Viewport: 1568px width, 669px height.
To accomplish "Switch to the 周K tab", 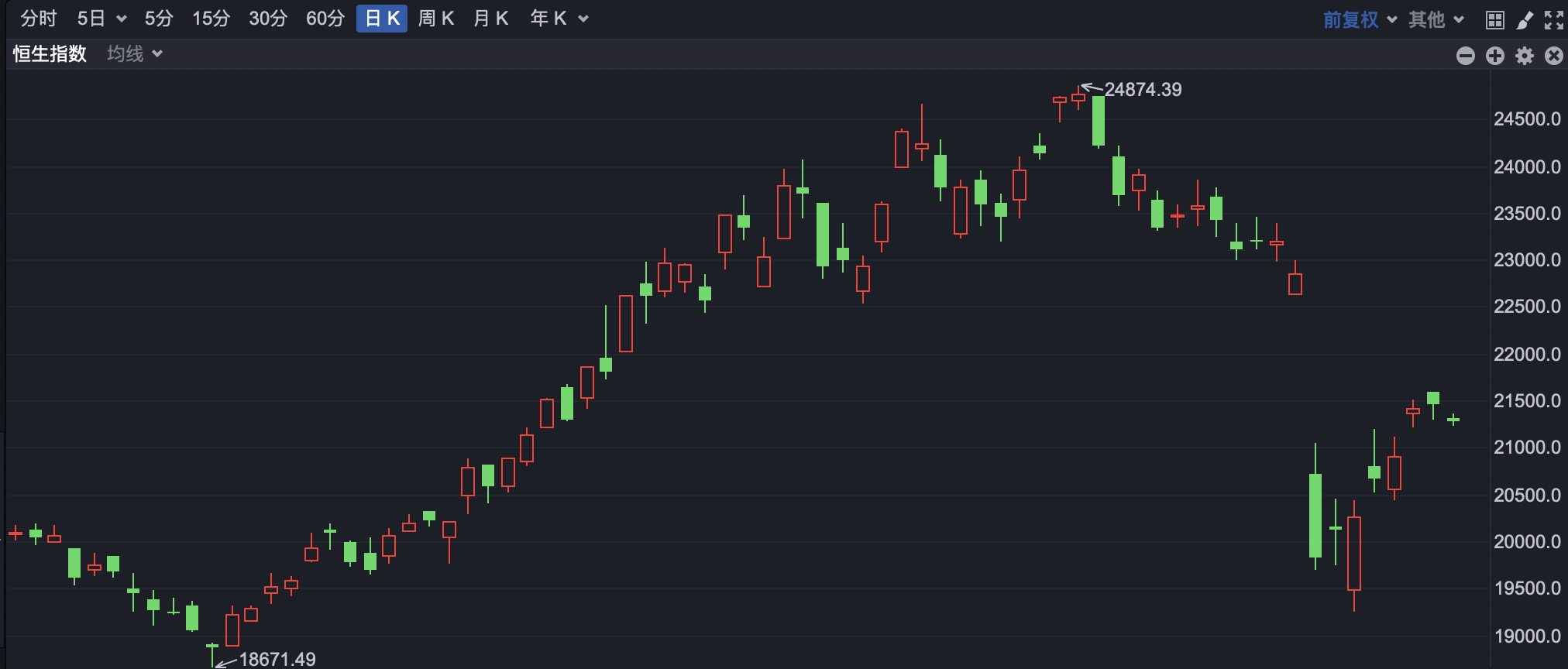I will click(x=436, y=19).
